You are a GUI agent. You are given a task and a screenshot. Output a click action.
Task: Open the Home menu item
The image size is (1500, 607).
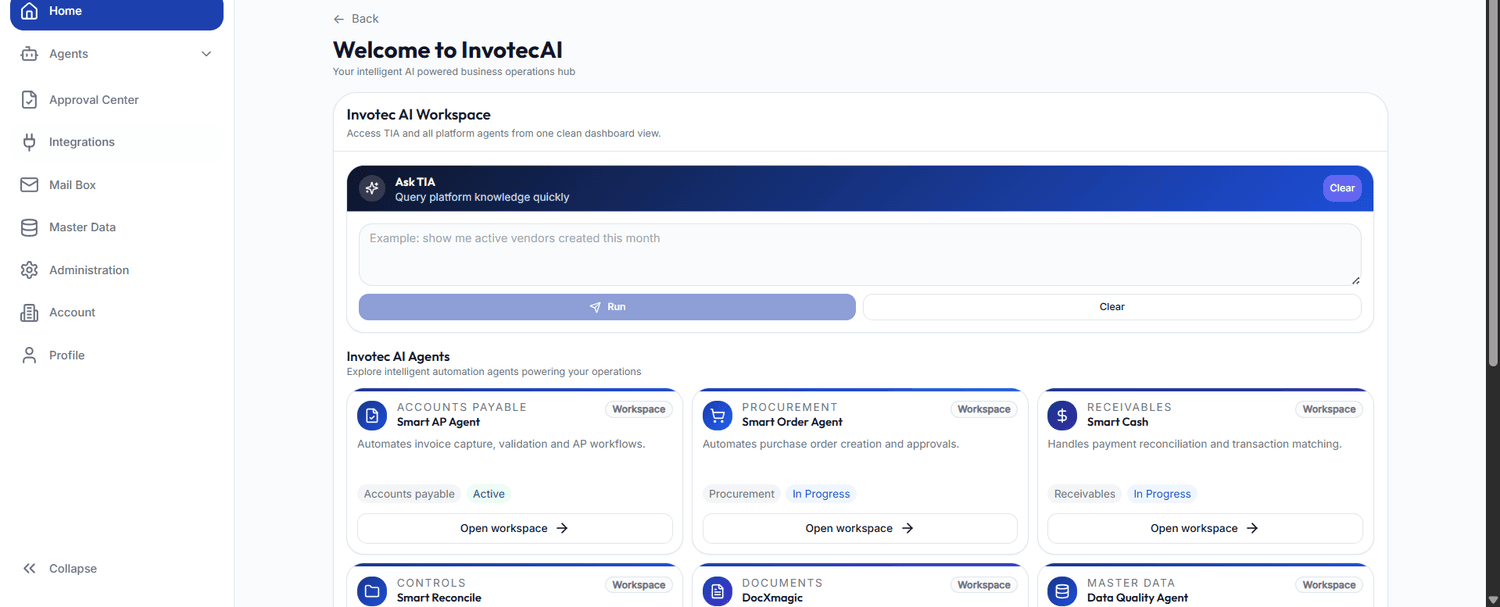[116, 11]
